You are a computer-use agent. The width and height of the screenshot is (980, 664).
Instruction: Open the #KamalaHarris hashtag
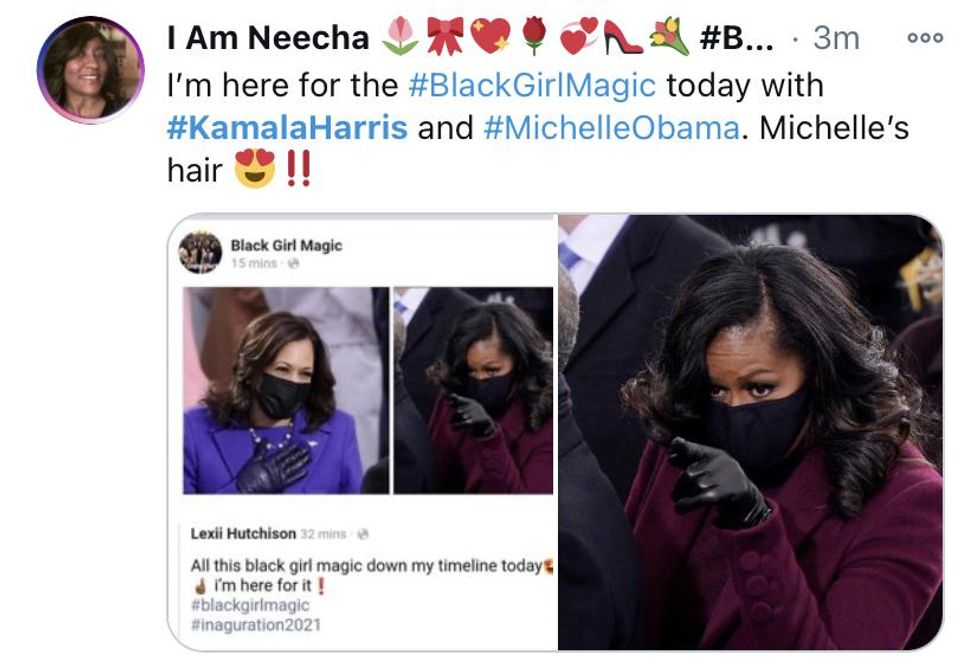click(287, 128)
